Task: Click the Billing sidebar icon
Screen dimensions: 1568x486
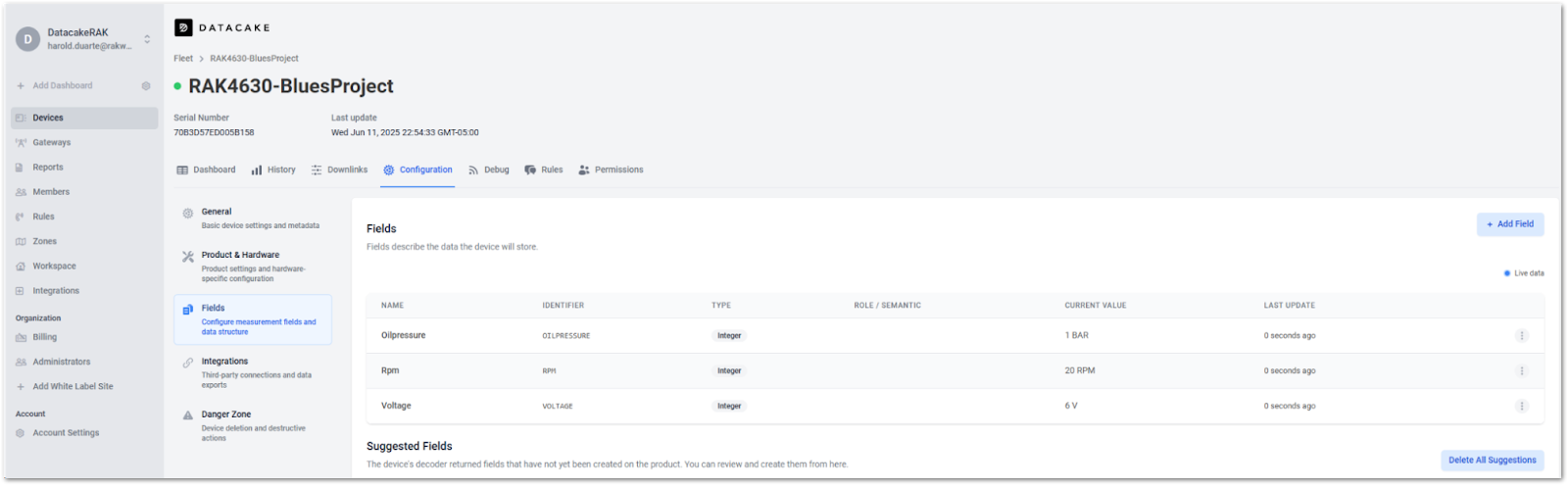Action: click(21, 337)
